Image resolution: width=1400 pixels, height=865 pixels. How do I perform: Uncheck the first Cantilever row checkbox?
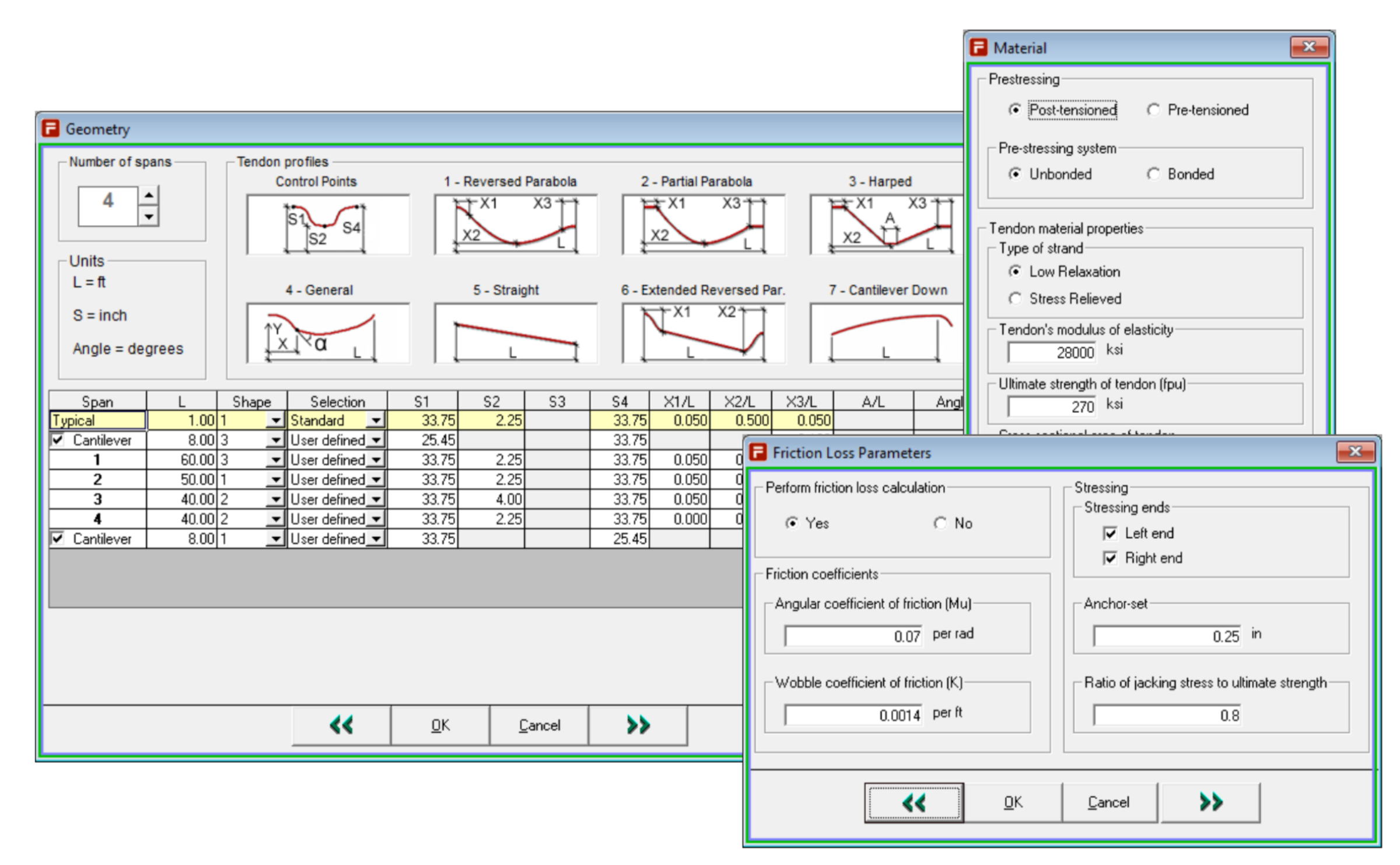58,440
